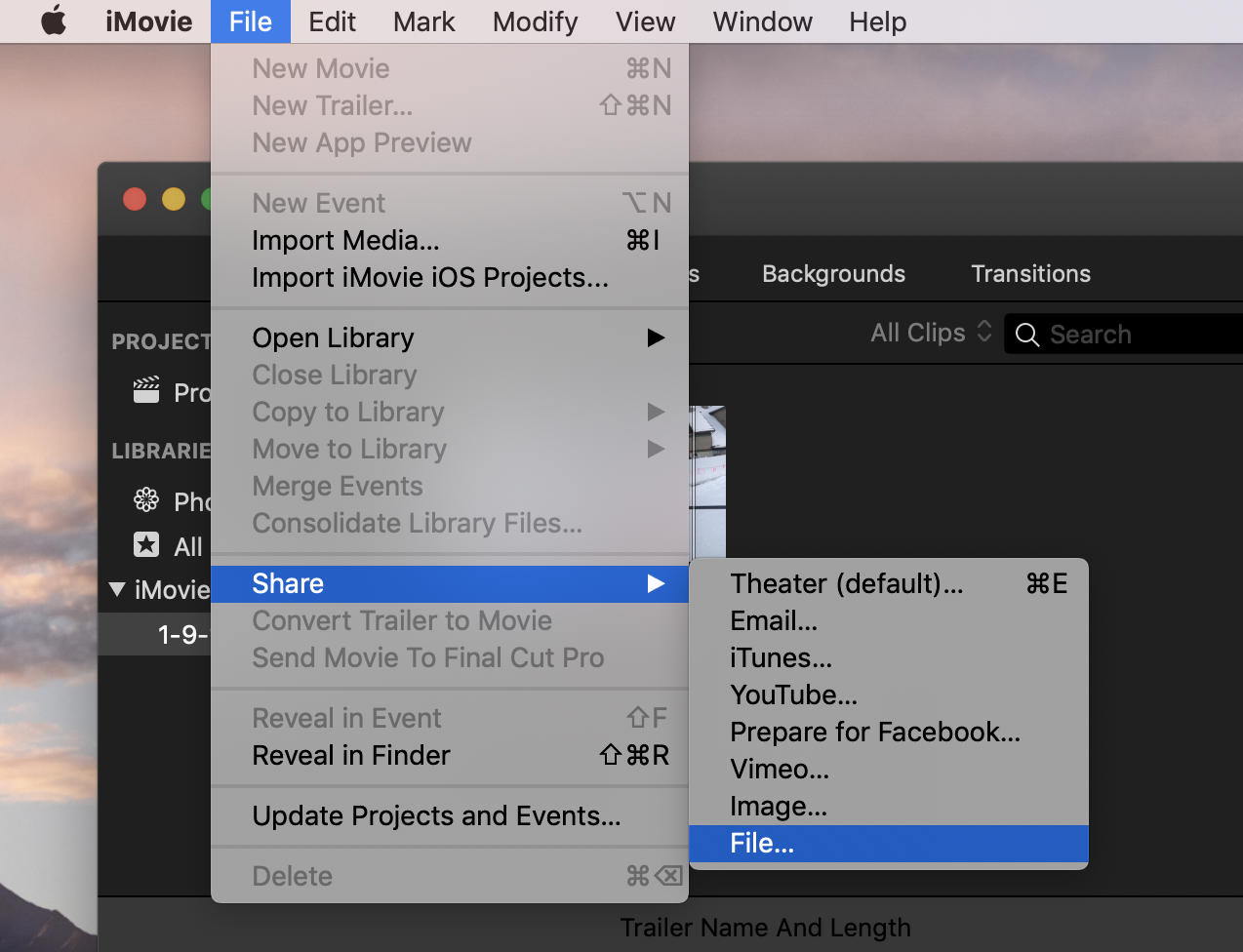Open the Window menu
This screenshot has width=1243, height=952.
762,21
